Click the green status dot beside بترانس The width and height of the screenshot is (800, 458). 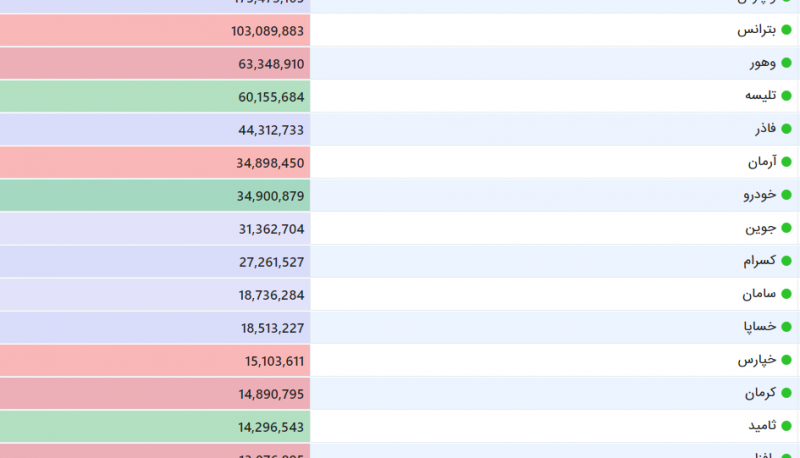click(786, 30)
